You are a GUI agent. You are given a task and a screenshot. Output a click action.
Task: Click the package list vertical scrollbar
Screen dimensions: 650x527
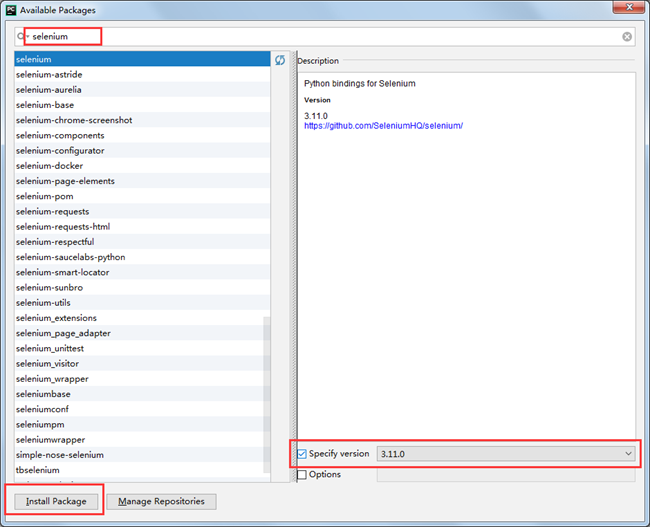pyautogui.click(x=267, y=395)
